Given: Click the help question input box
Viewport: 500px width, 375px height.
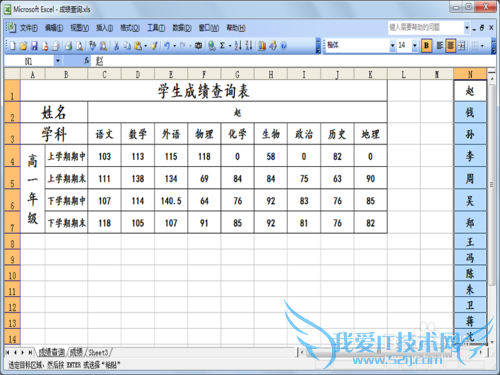Looking at the screenshot, I should pos(426,28).
